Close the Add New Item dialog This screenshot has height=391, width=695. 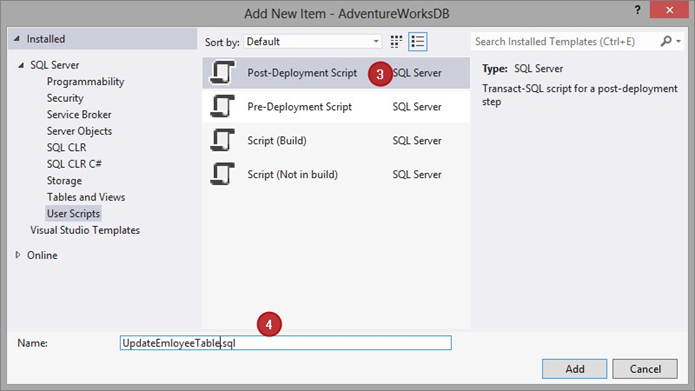(669, 10)
